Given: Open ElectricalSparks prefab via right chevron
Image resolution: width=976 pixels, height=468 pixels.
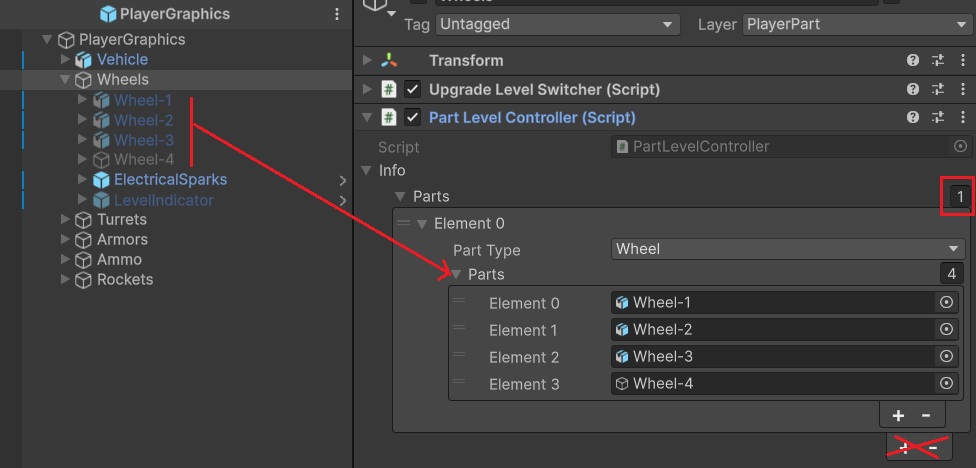Looking at the screenshot, I should point(342,181).
